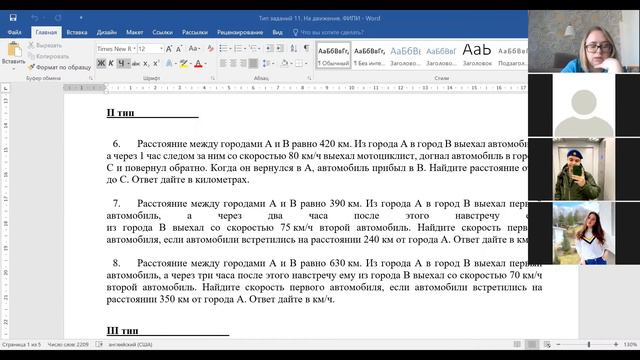This screenshot has width=640, height=360.
Task: Open Файл menu tab
Action: [14, 32]
